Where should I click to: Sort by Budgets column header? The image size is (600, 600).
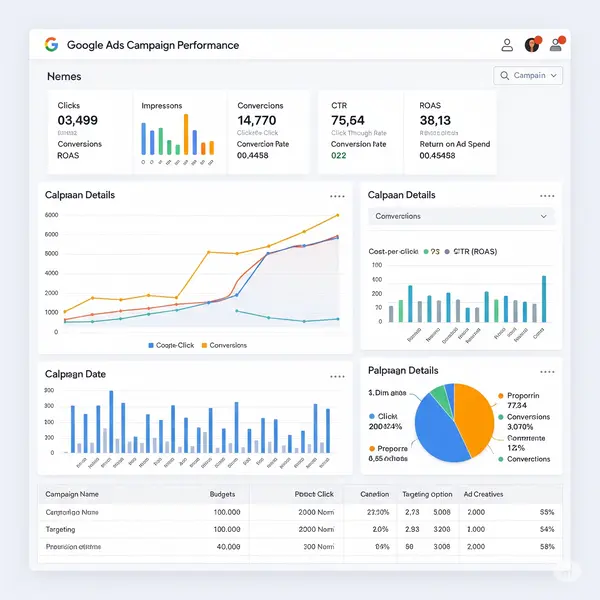(x=222, y=494)
